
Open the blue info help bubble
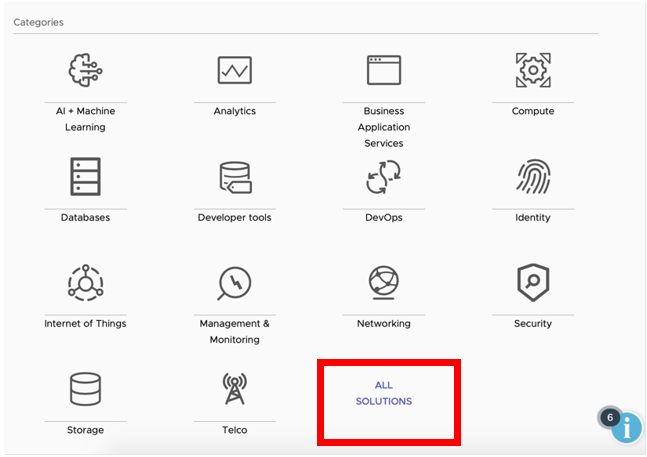coord(627,428)
